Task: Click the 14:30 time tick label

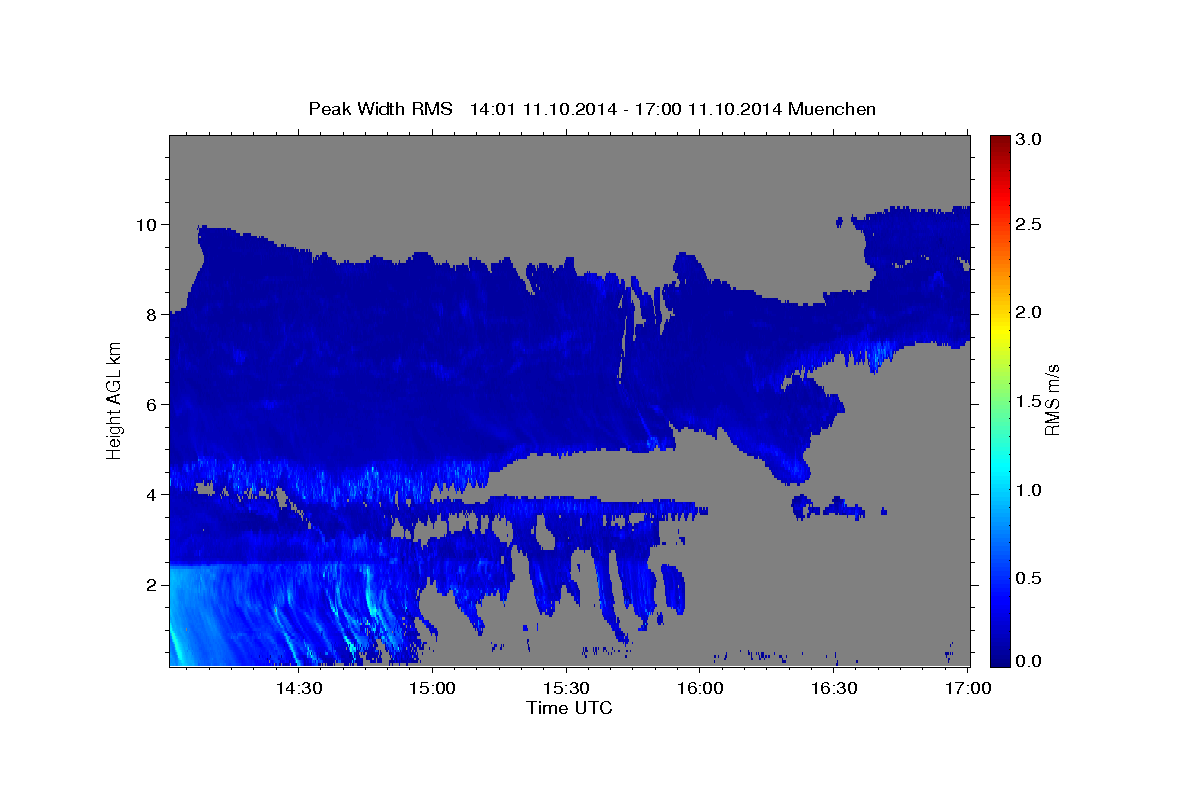Action: tap(299, 688)
